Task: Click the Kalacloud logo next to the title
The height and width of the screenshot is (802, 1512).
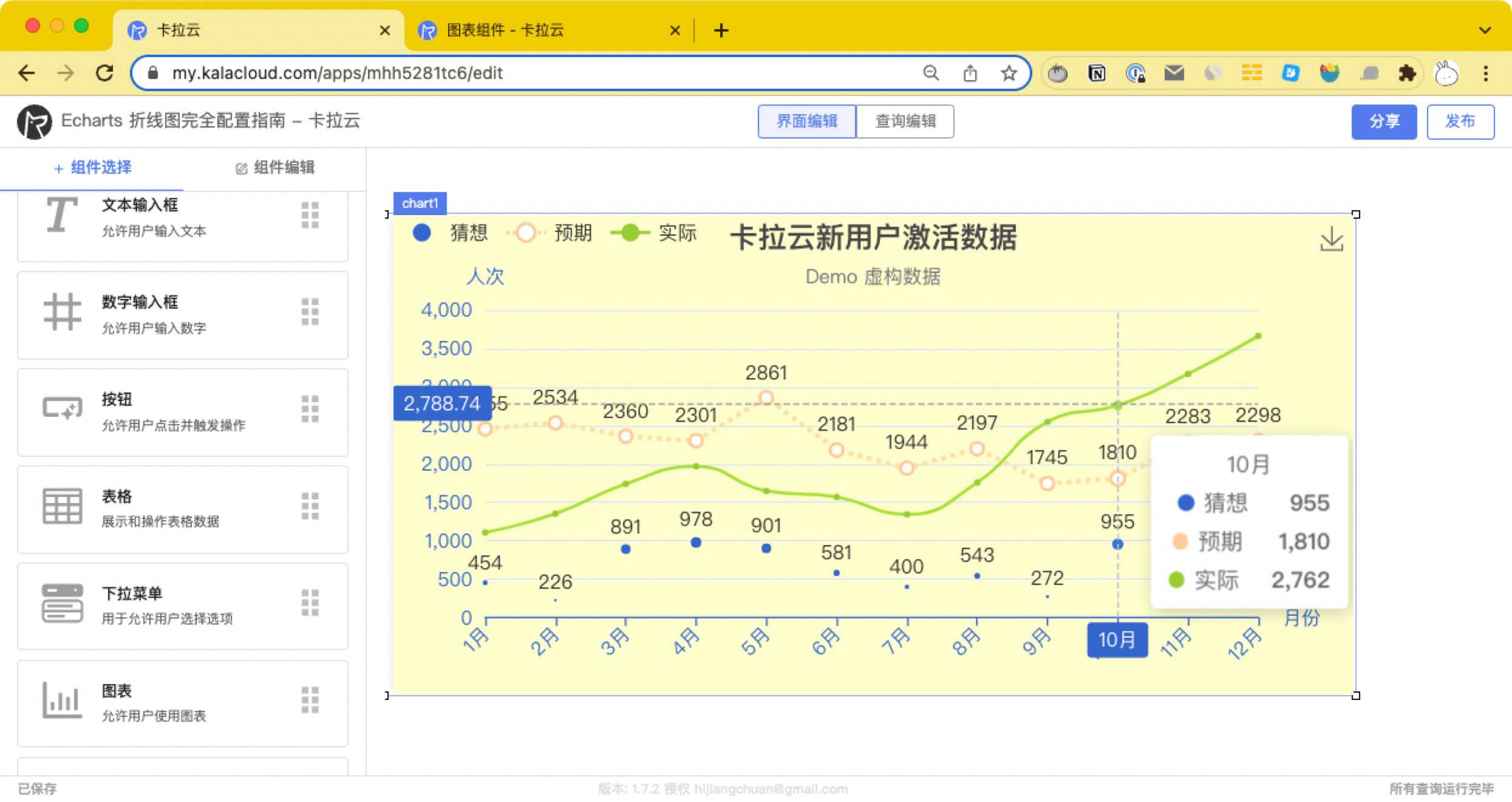Action: (34, 121)
